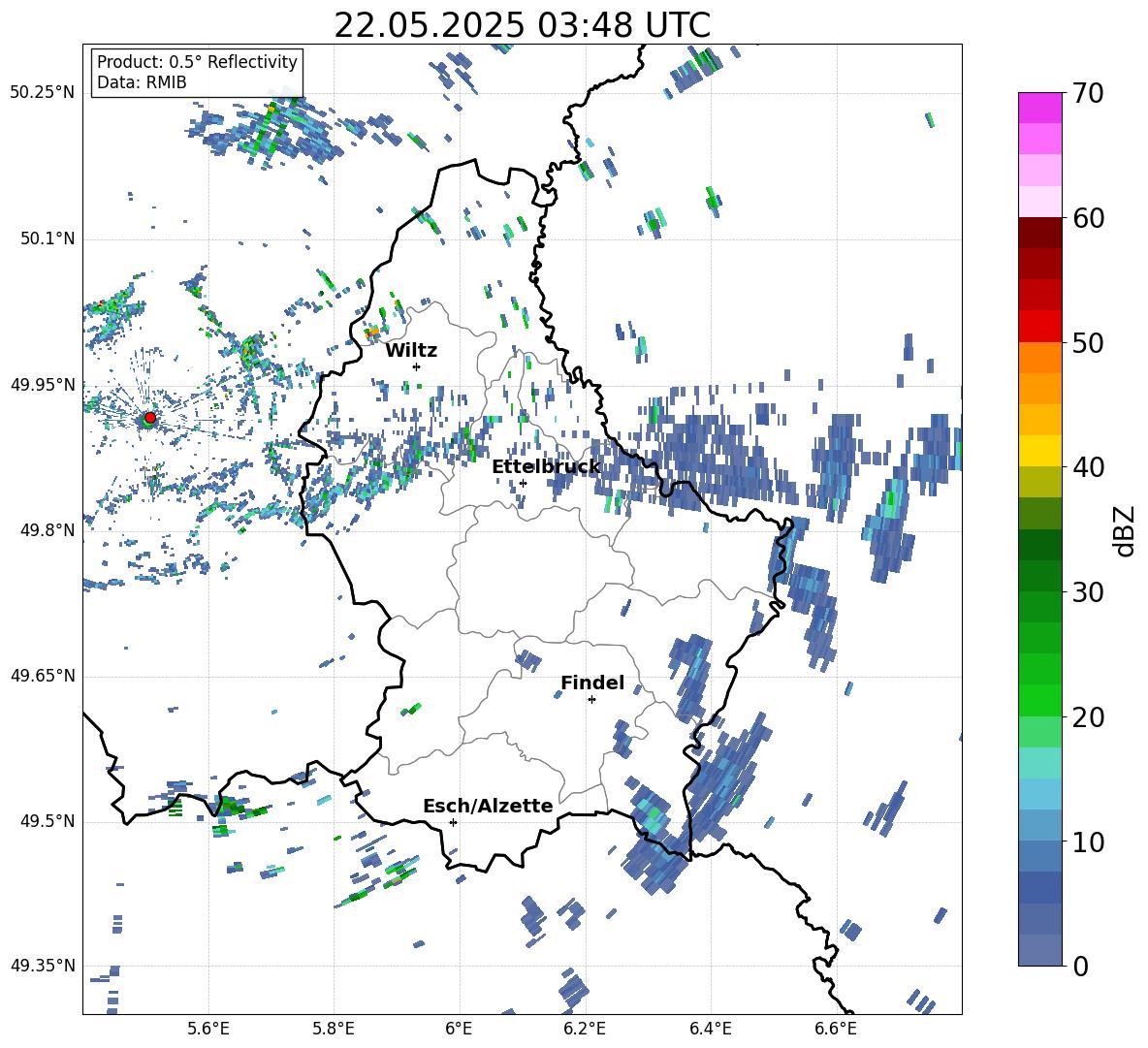Click the 5.6°E longitude label
Viewport: 1148px width, 1048px height.
point(208,1029)
